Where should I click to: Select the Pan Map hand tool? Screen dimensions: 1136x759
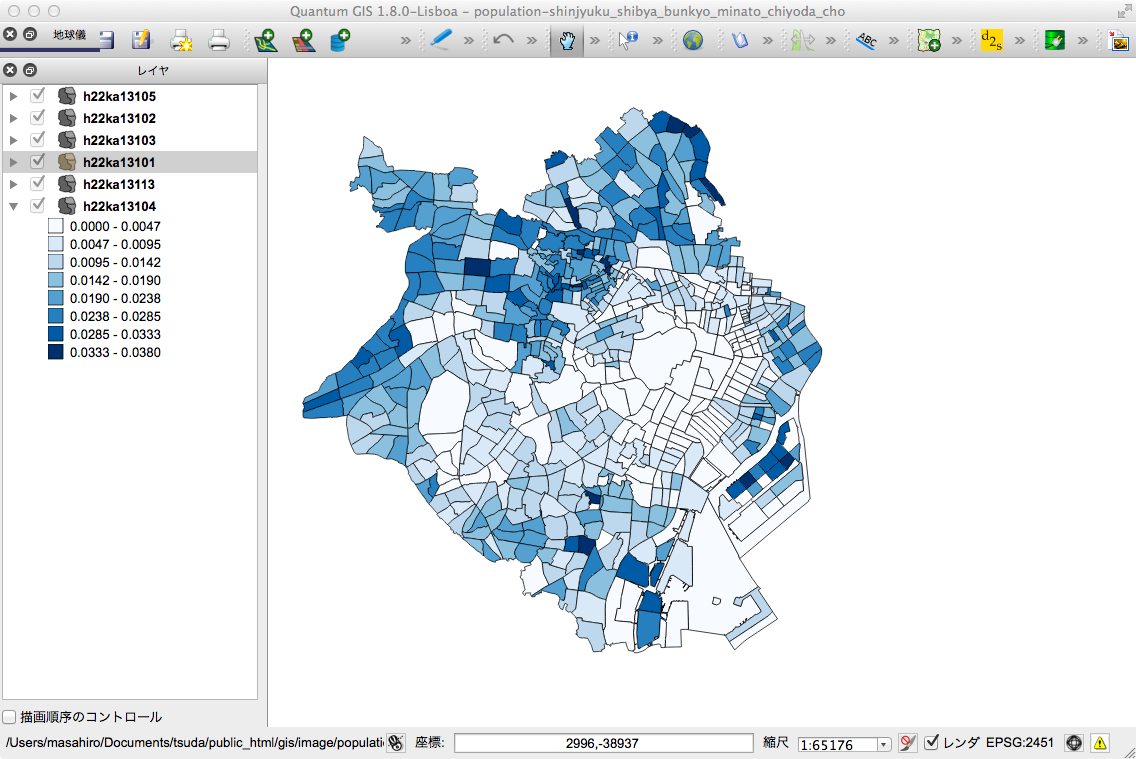(x=567, y=41)
